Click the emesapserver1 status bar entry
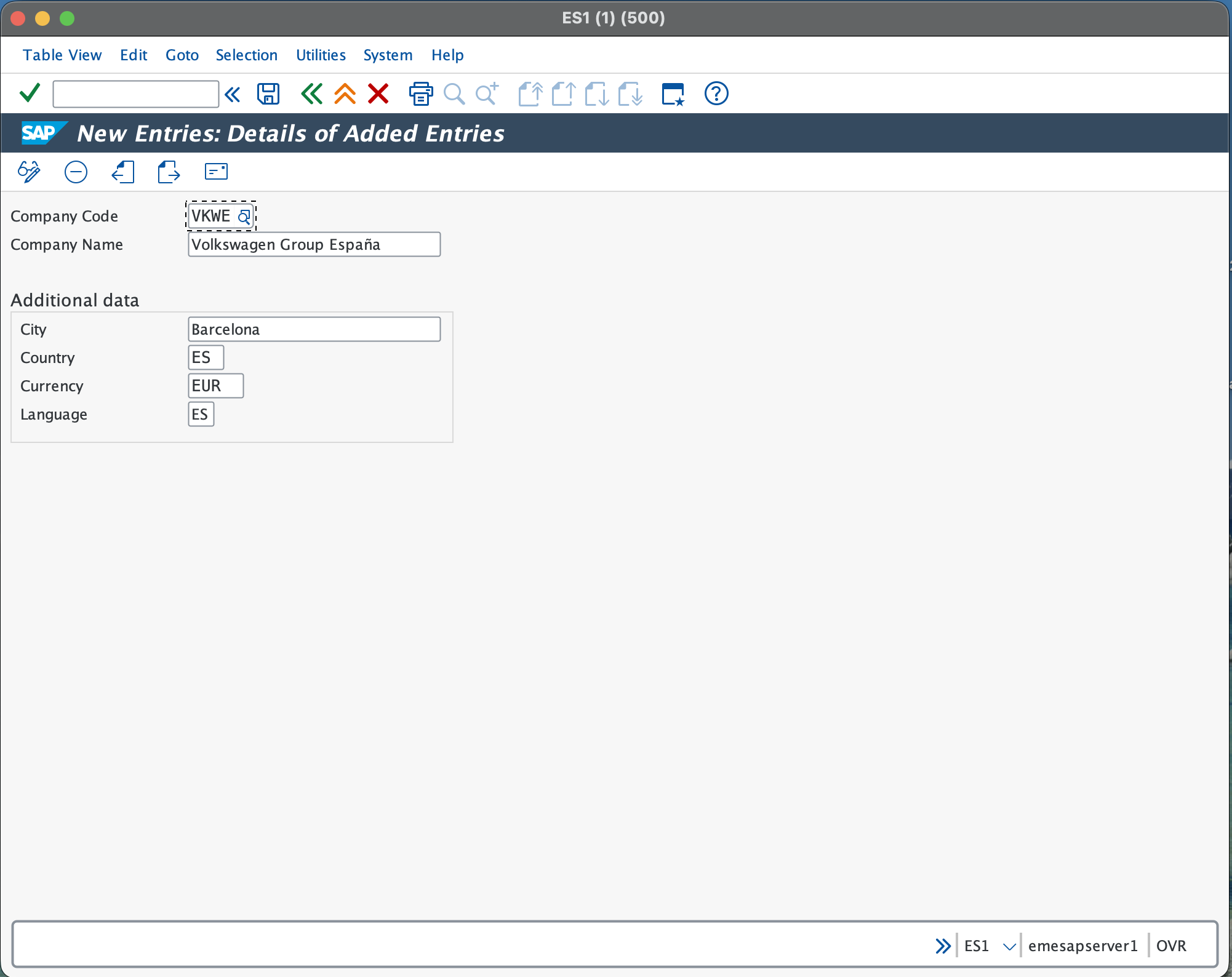 coord(1083,946)
